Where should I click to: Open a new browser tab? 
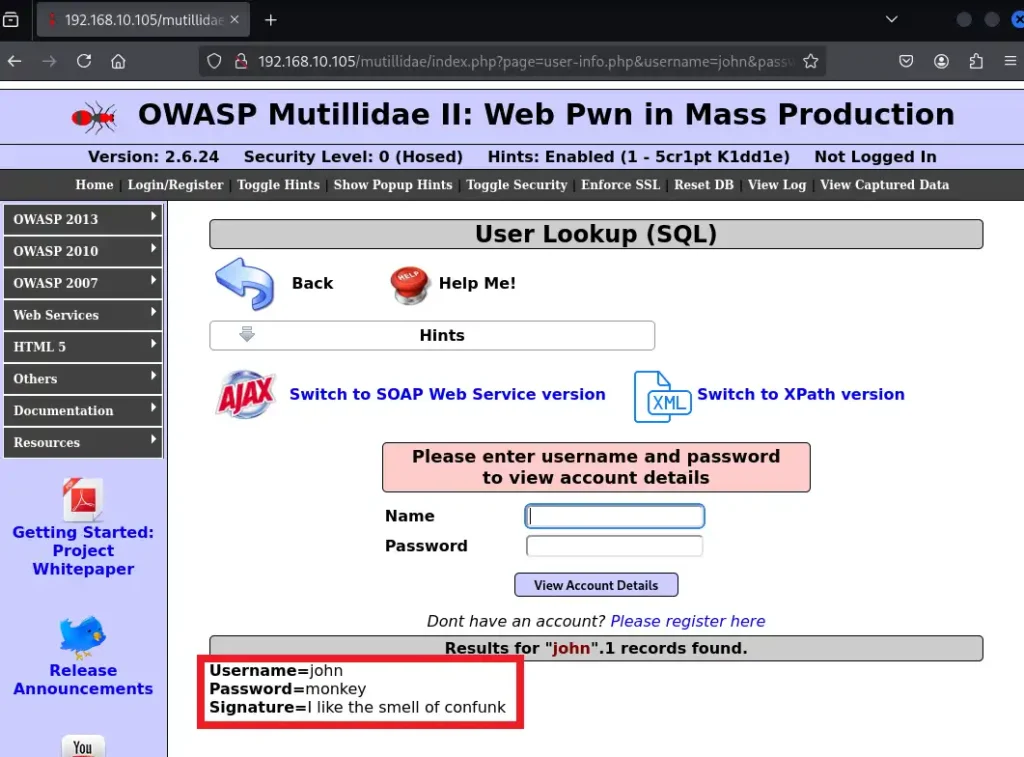[270, 20]
